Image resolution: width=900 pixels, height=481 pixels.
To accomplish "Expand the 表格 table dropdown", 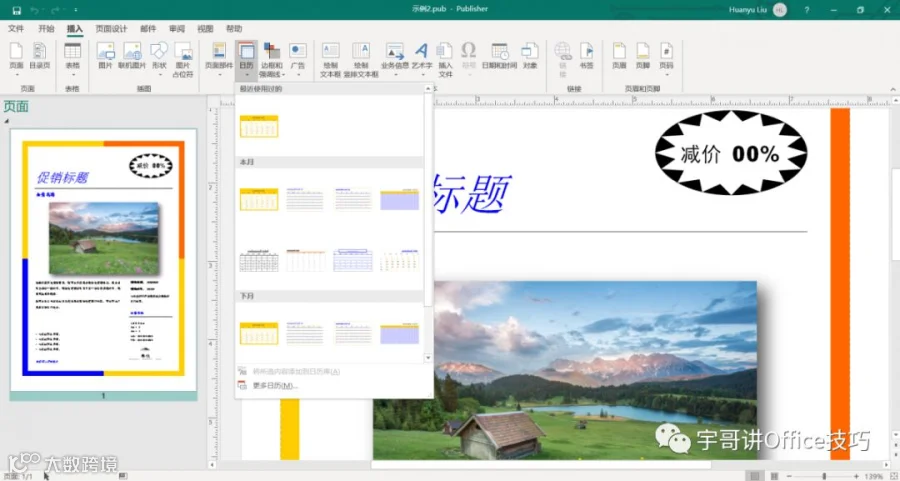I will point(72,60).
